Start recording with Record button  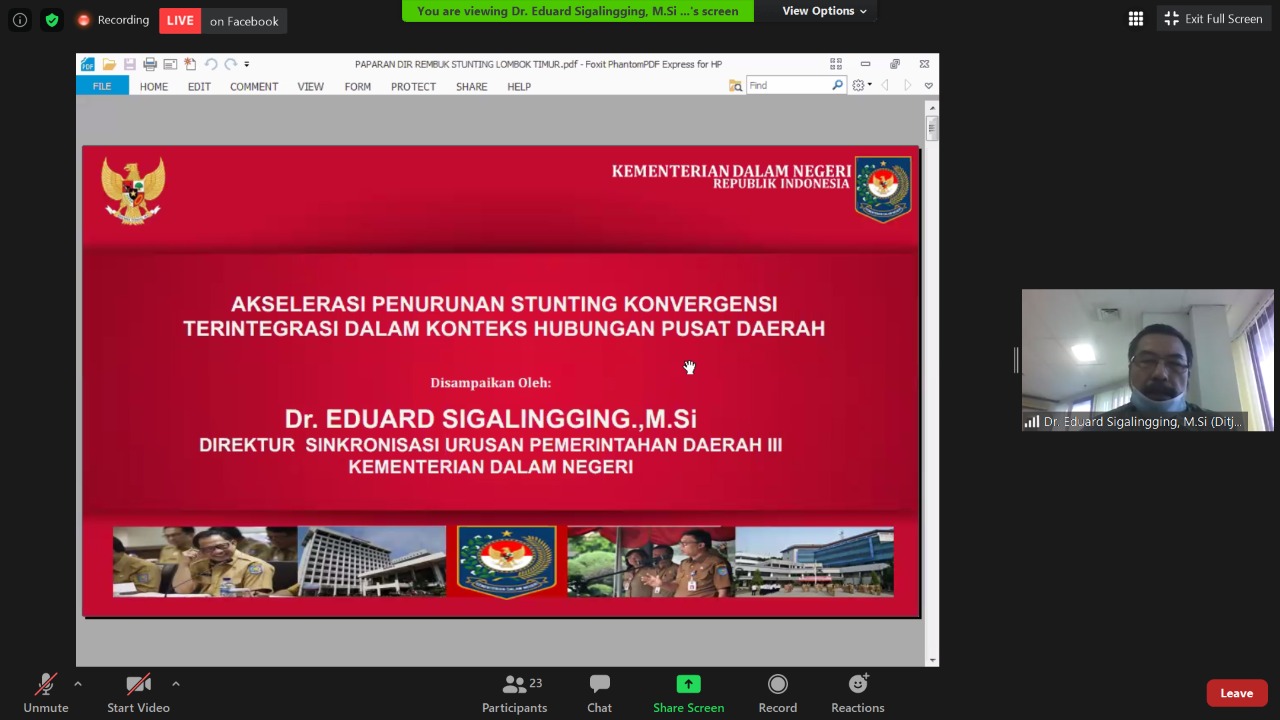[777, 693]
